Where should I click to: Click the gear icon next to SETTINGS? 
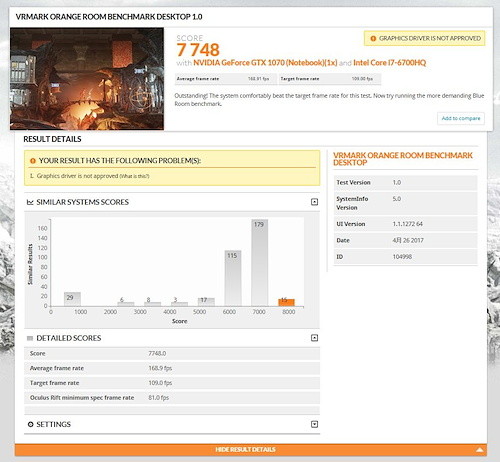click(x=30, y=424)
